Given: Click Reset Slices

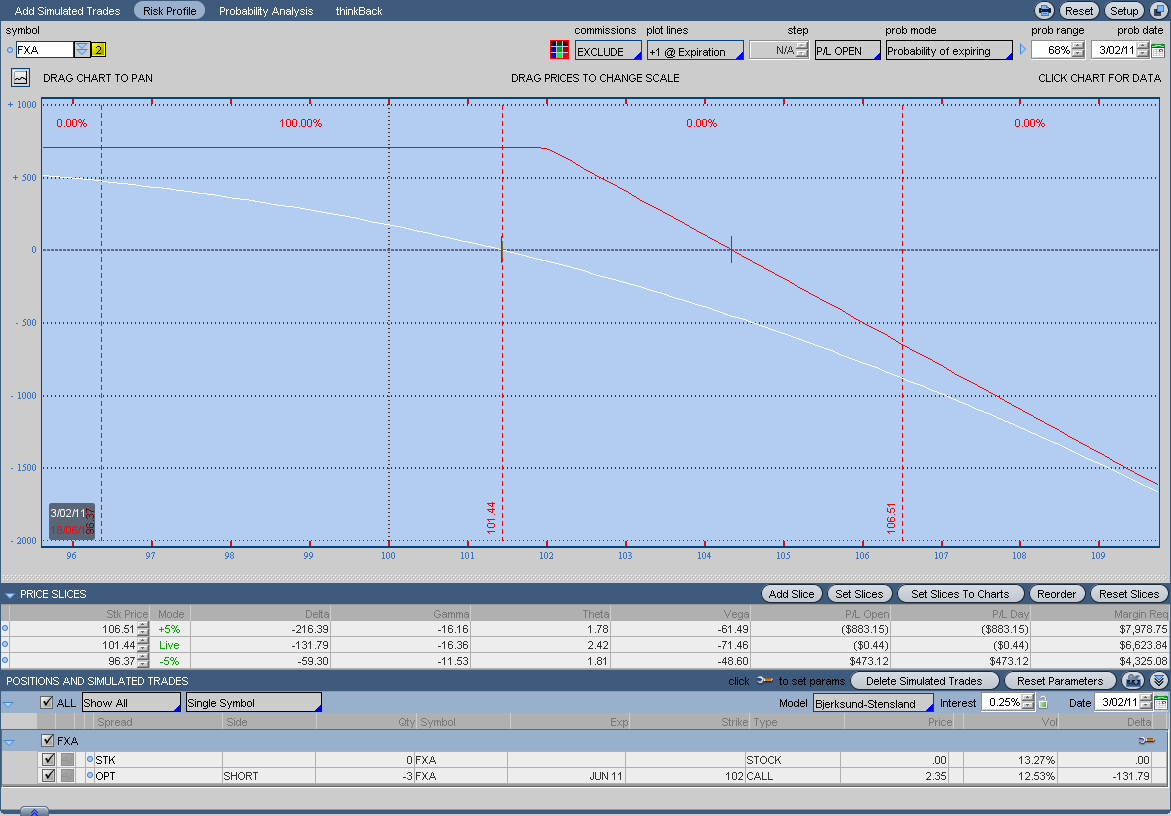Looking at the screenshot, I should tap(1129, 594).
